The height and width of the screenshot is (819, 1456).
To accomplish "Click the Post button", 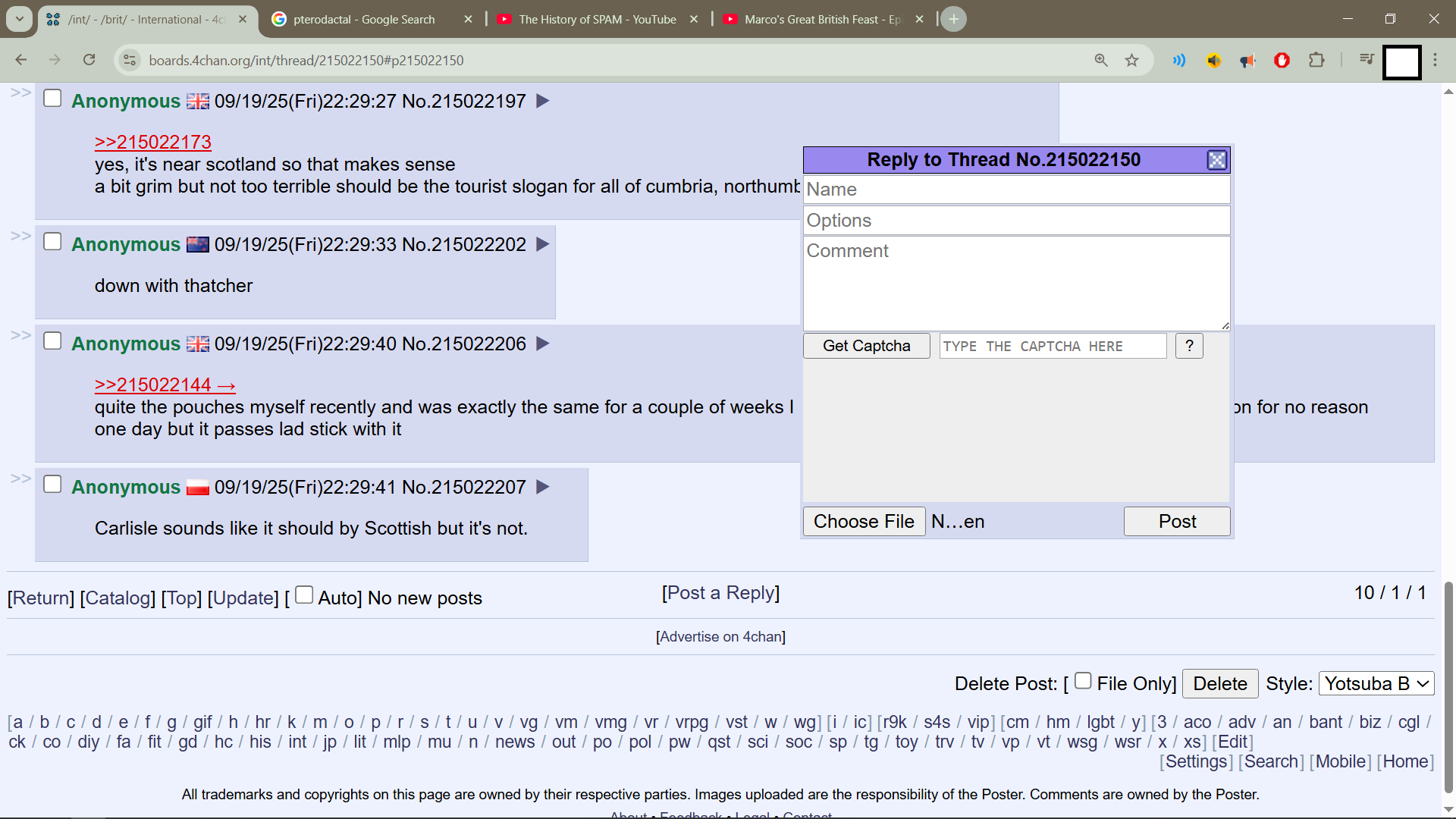I will [x=1177, y=522].
